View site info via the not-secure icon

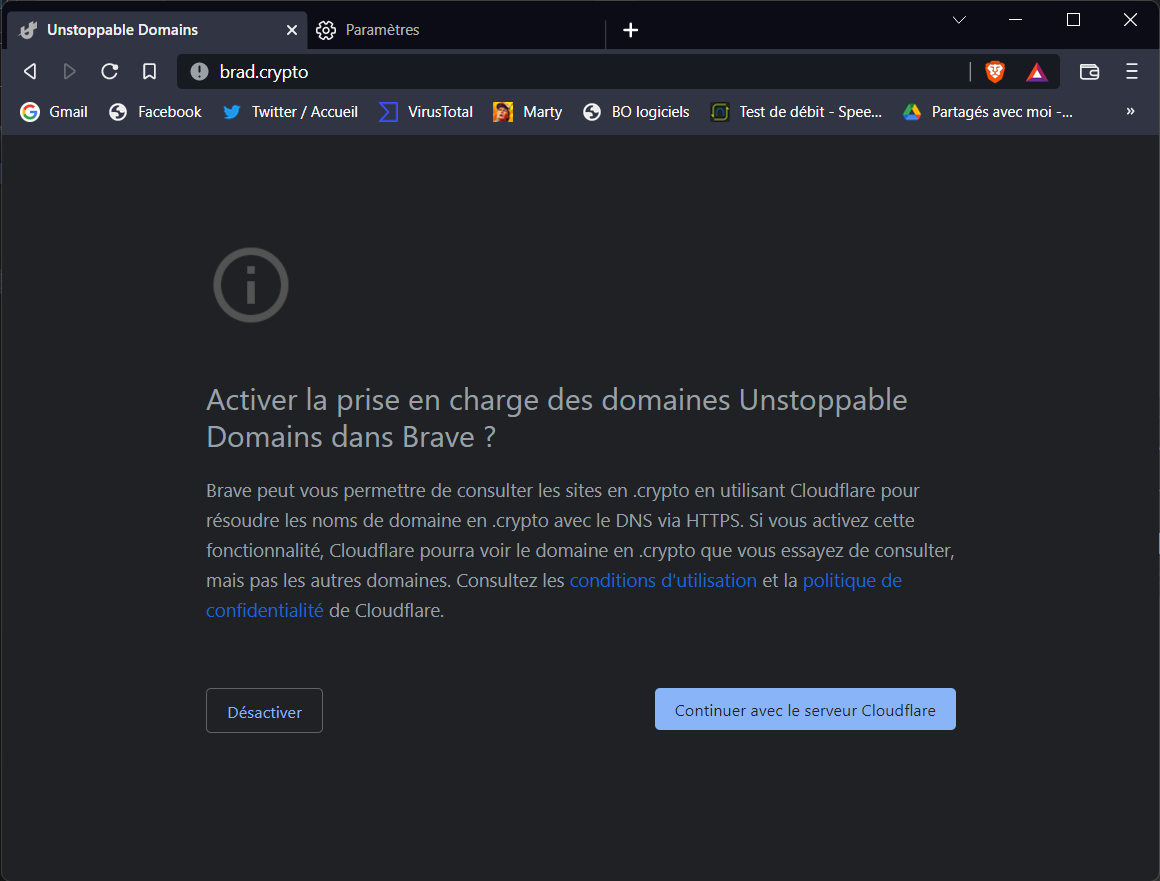click(199, 72)
